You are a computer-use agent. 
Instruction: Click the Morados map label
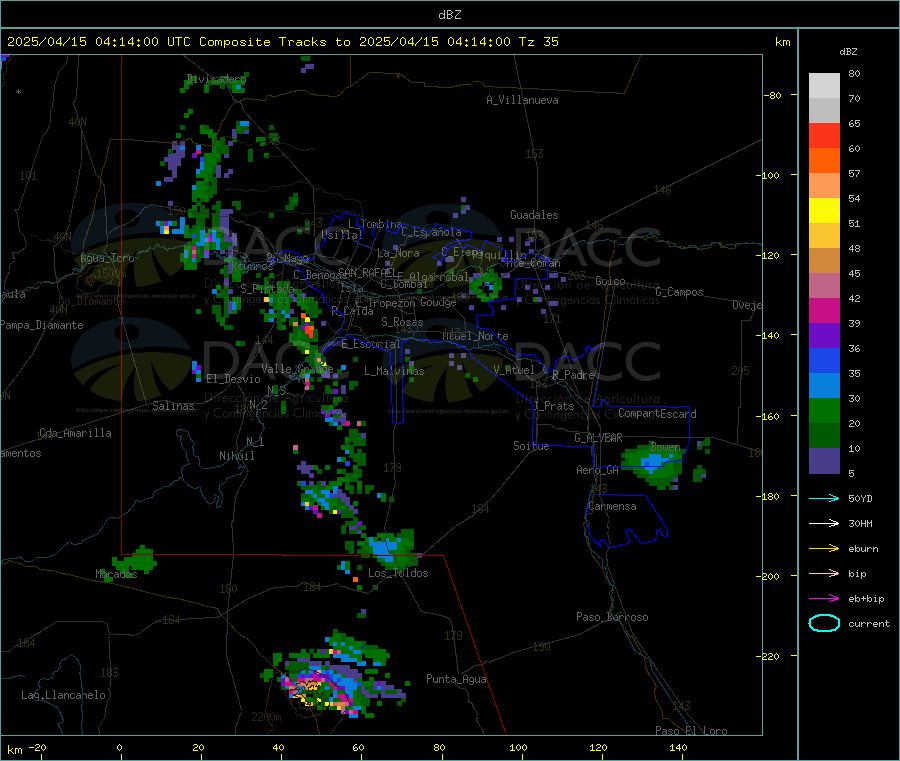[117, 574]
